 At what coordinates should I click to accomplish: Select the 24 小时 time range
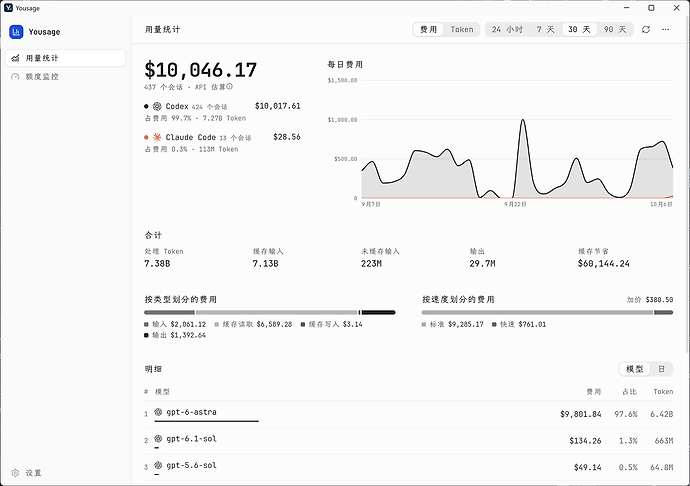pos(507,29)
